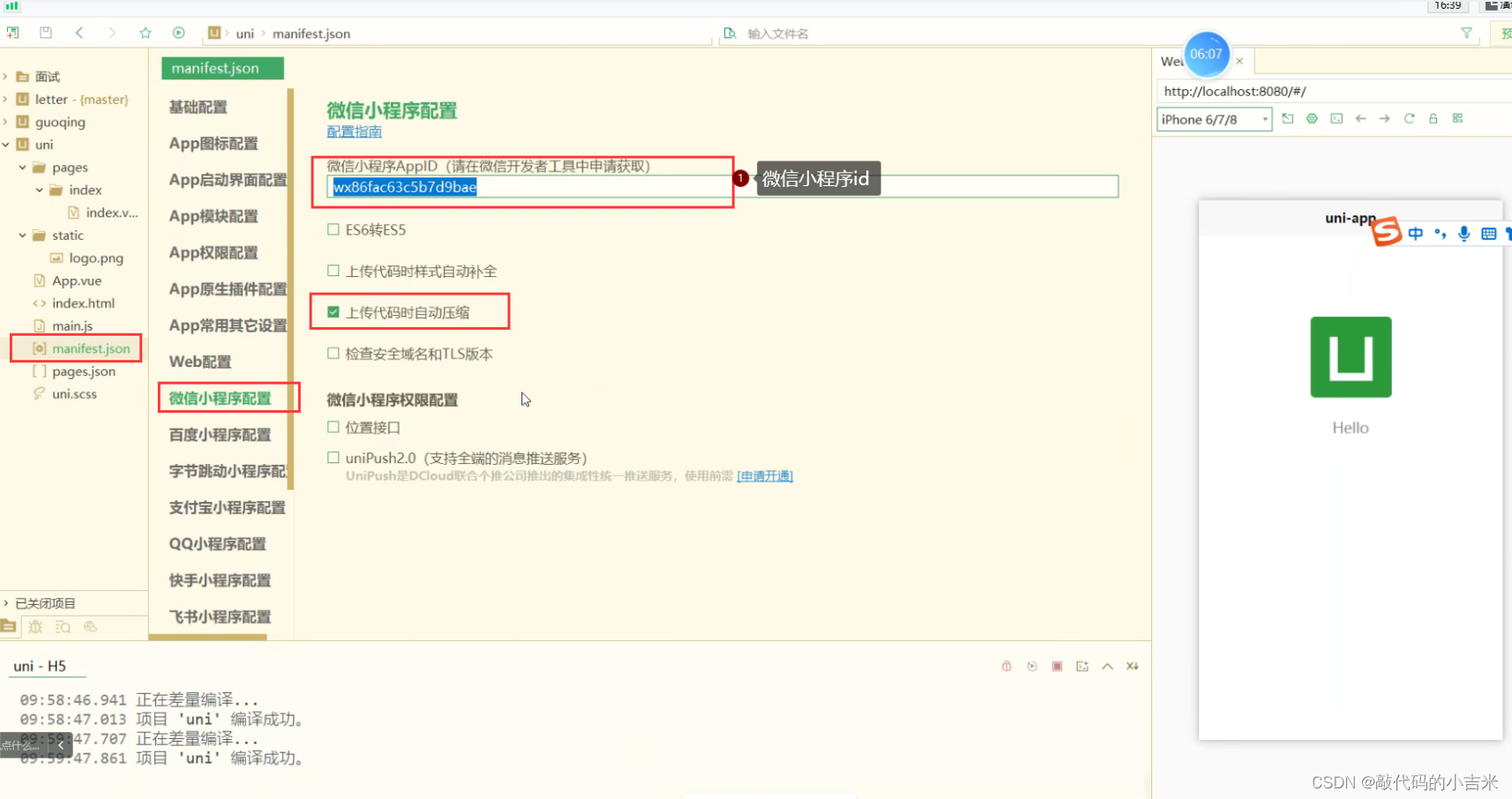Screen dimensions: 1512x799
Task: Open preview console terminal icon
Action: click(1336, 118)
